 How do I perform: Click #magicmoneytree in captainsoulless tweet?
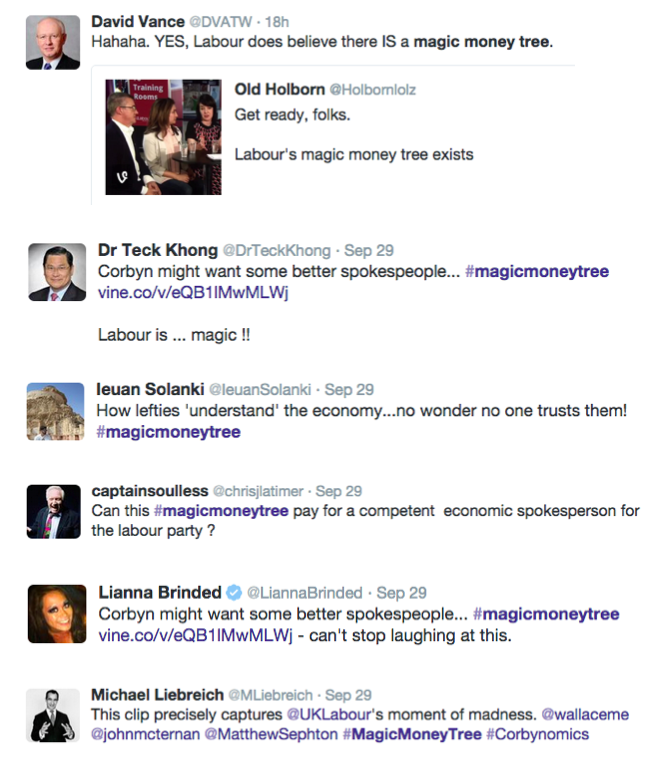(221, 511)
